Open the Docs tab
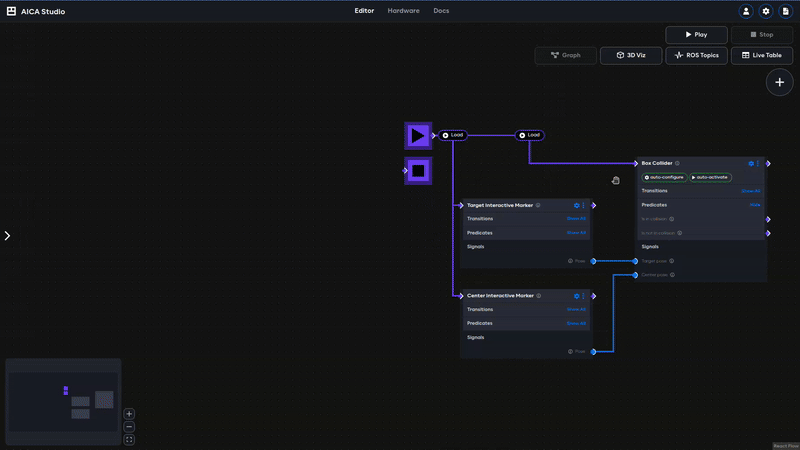Screen dimensions: 800x450 point(441,11)
